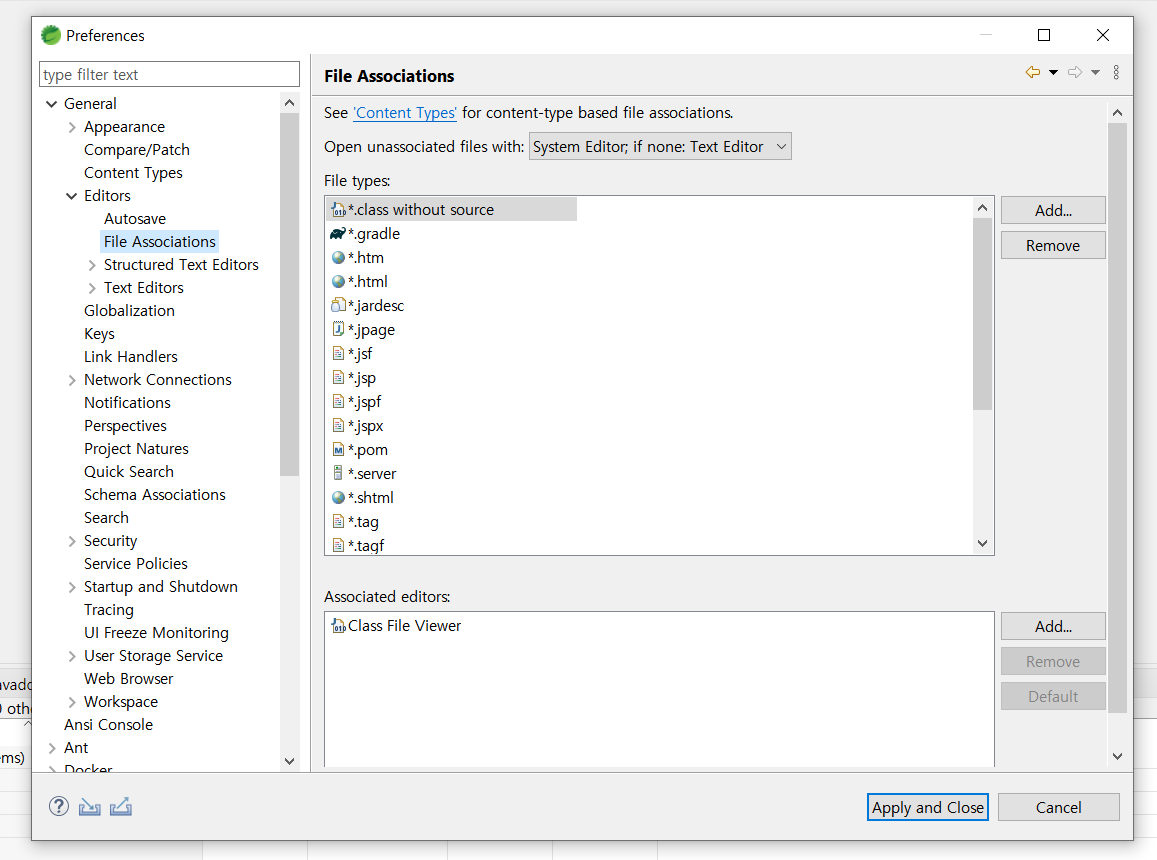Viewport: 1157px width, 860px height.
Task: Go back with the yellow back arrow
Action: coord(1033,72)
